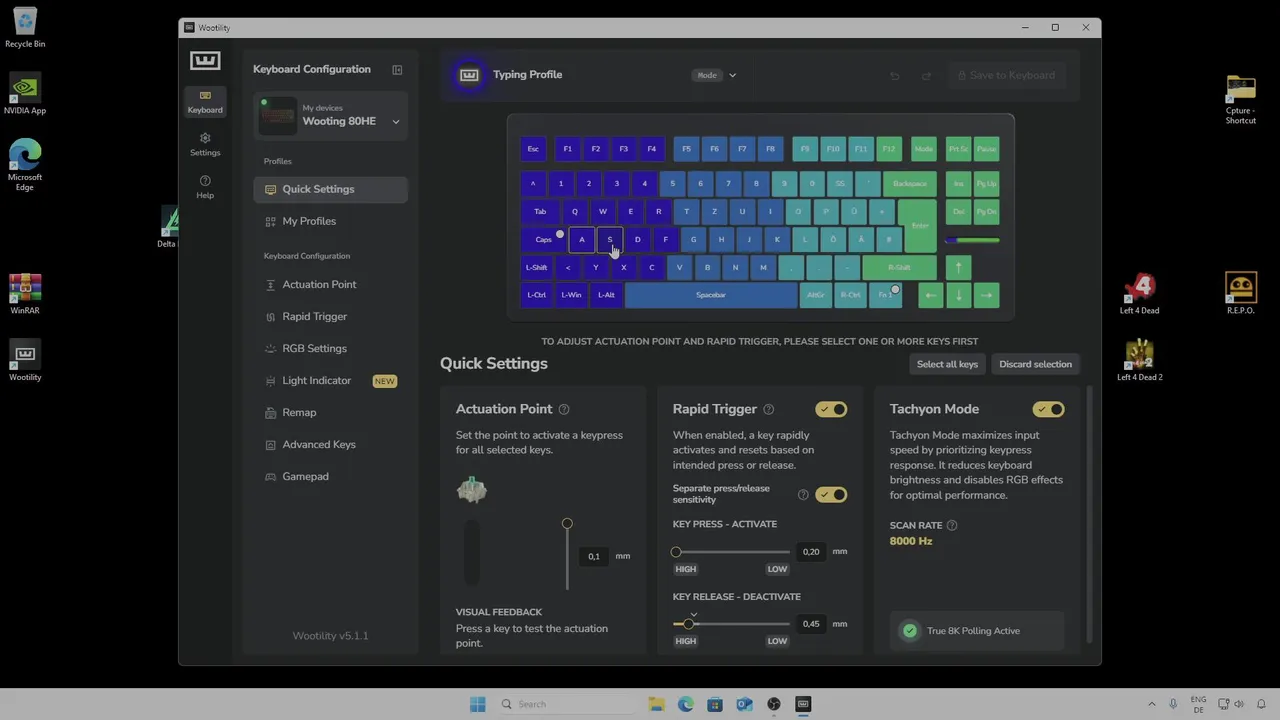
Task: Click the key press 0,20 mm field
Action: click(x=811, y=552)
